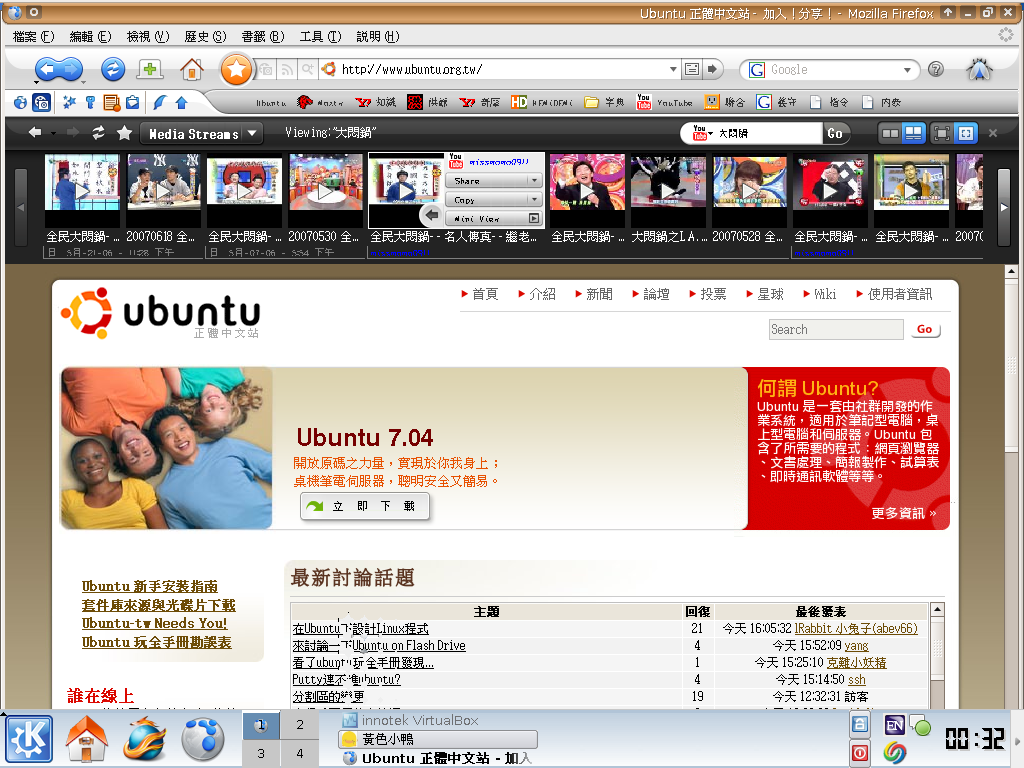Click the go arrow beside address bar

(x=712, y=69)
